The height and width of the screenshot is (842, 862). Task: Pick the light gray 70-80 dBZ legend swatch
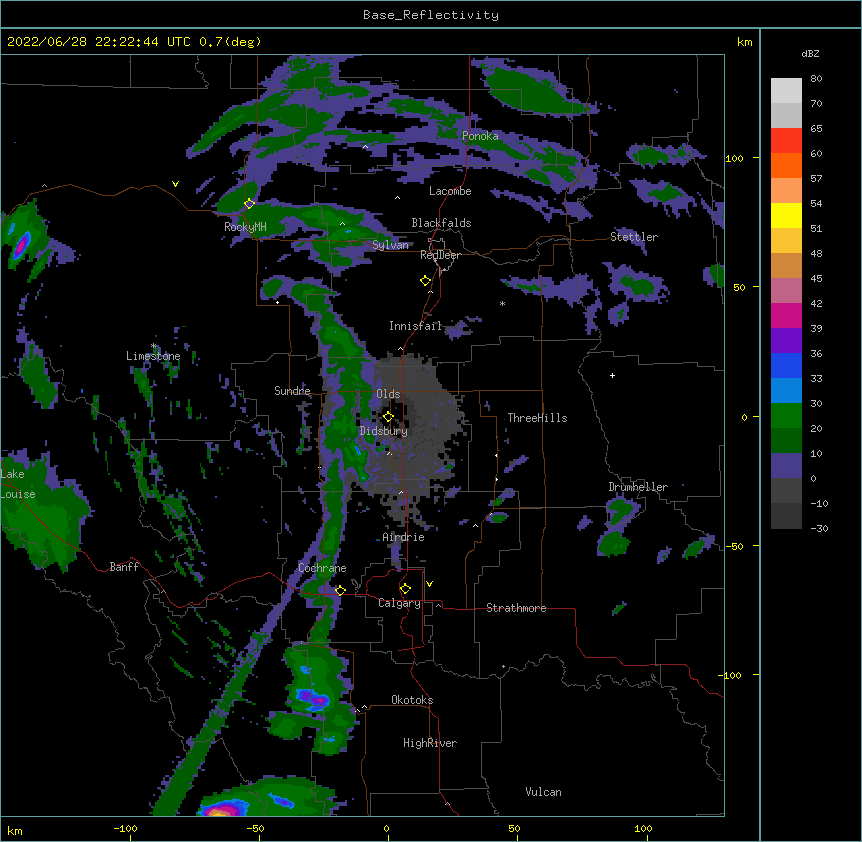(x=786, y=91)
